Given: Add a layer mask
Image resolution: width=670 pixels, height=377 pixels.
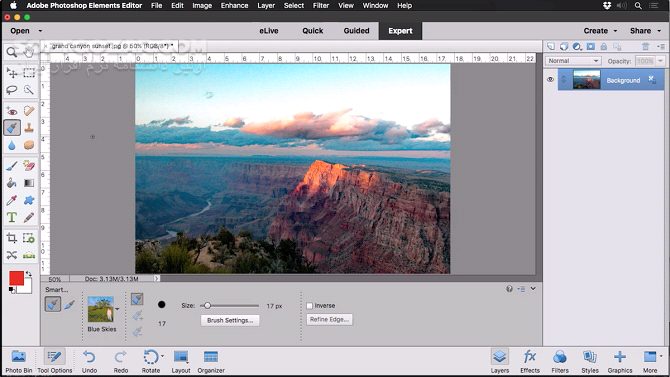Looking at the screenshot, I should [591, 46].
